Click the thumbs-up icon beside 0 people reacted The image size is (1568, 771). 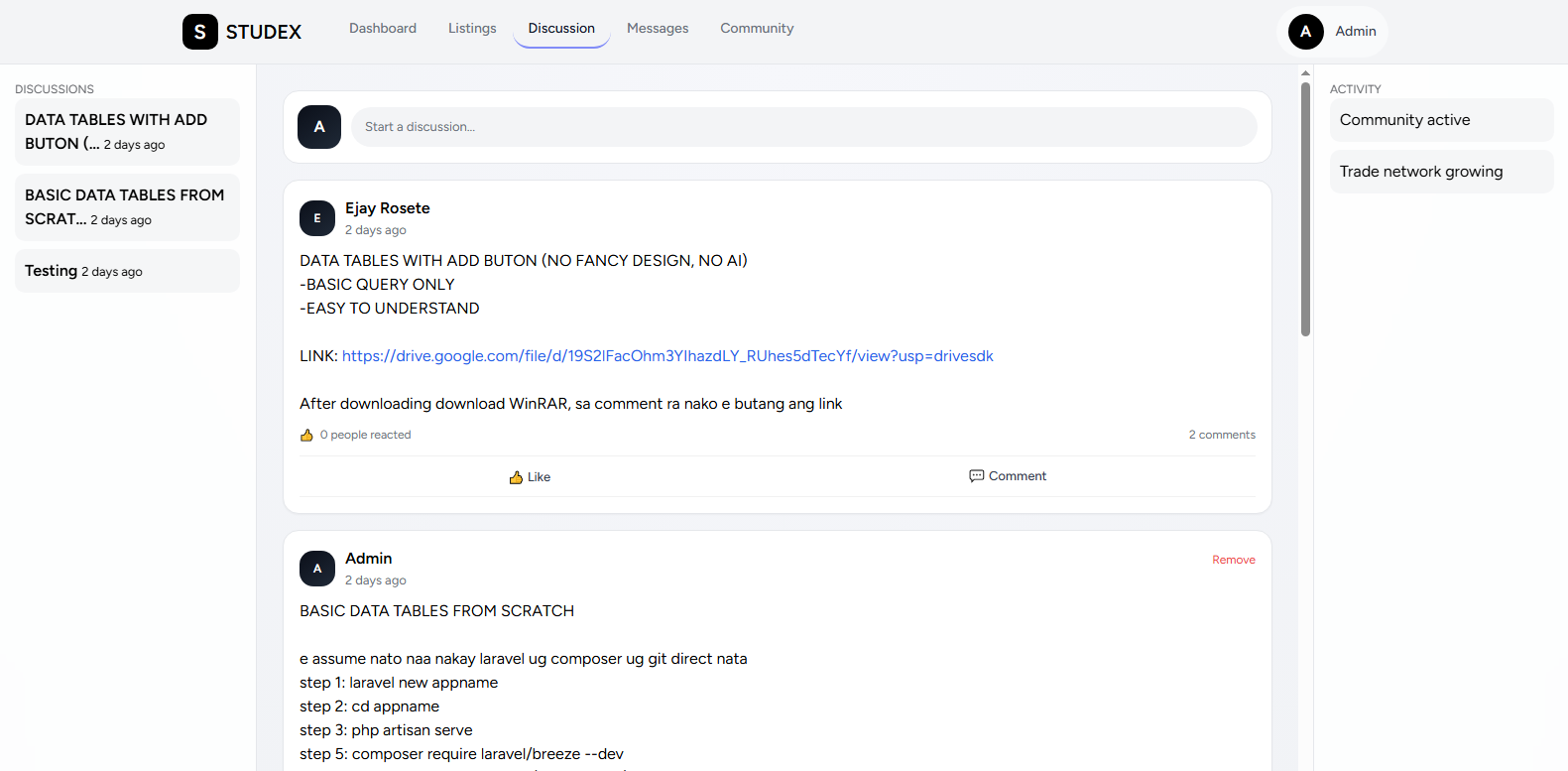coord(307,435)
